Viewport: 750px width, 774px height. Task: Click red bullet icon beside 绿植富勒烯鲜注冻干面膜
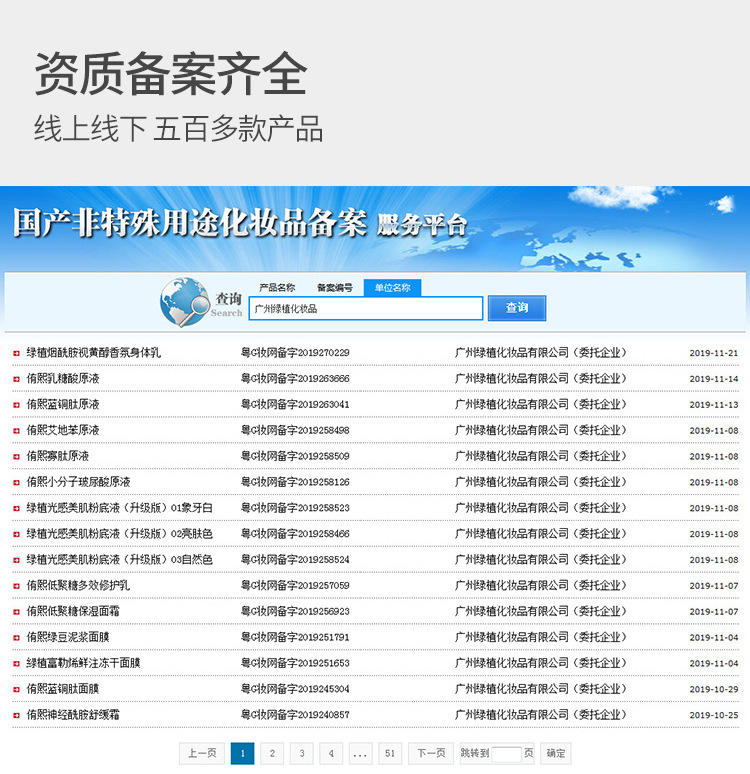16,663
